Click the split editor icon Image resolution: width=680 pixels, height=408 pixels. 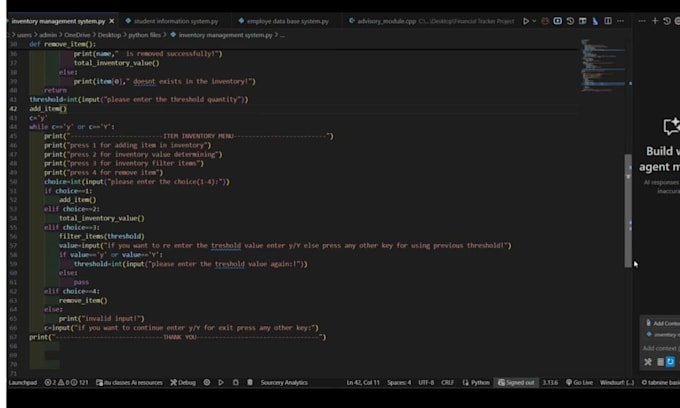pos(609,20)
